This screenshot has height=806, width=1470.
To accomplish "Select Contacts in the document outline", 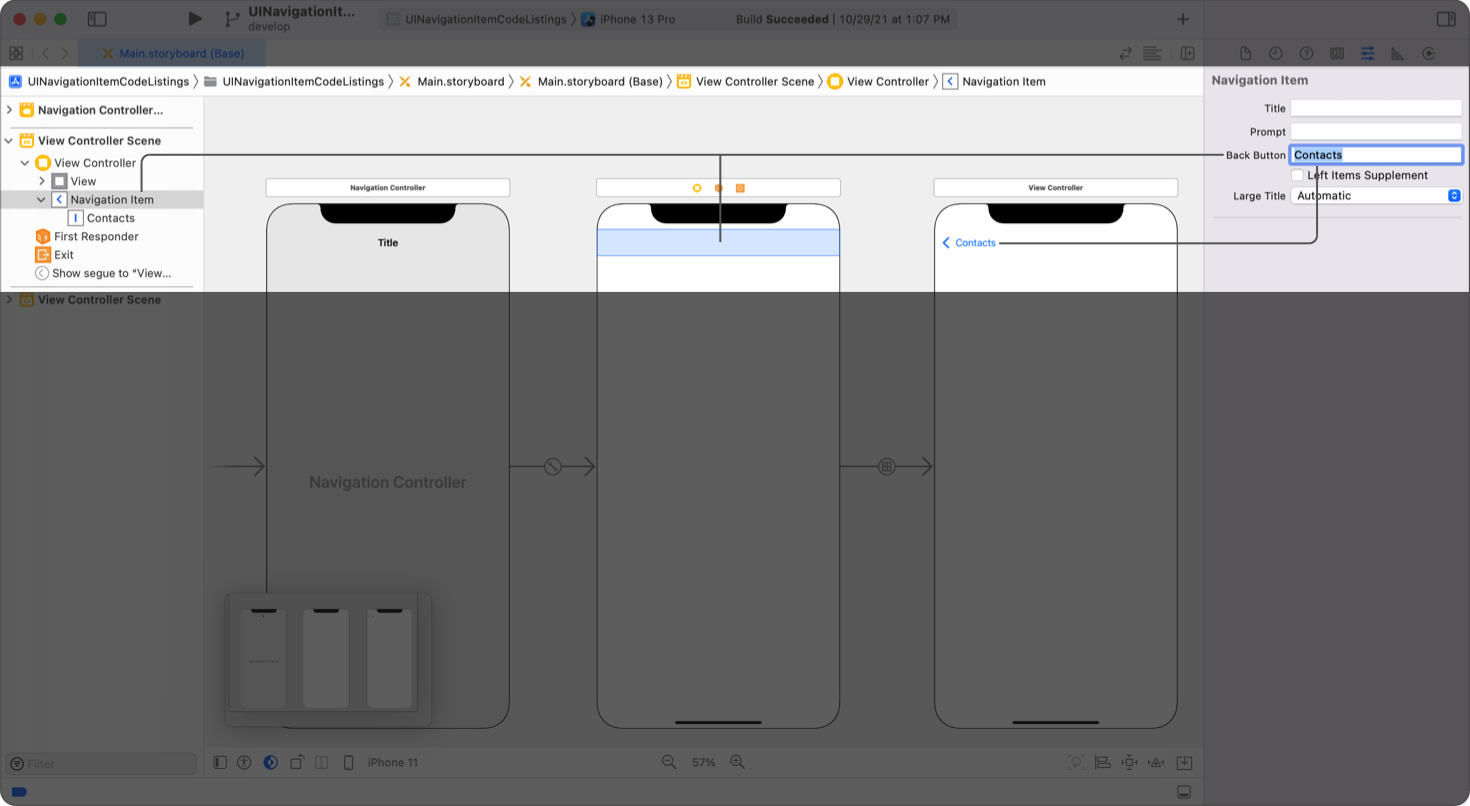I will click(x=110, y=218).
